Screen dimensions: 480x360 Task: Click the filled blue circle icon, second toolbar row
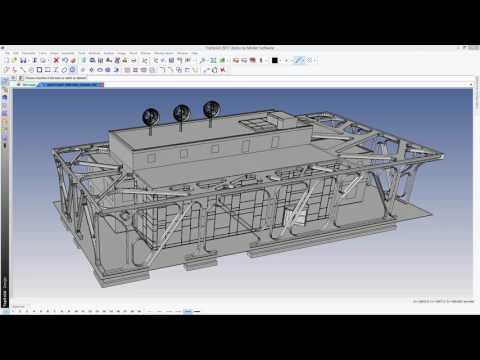(x=108, y=70)
